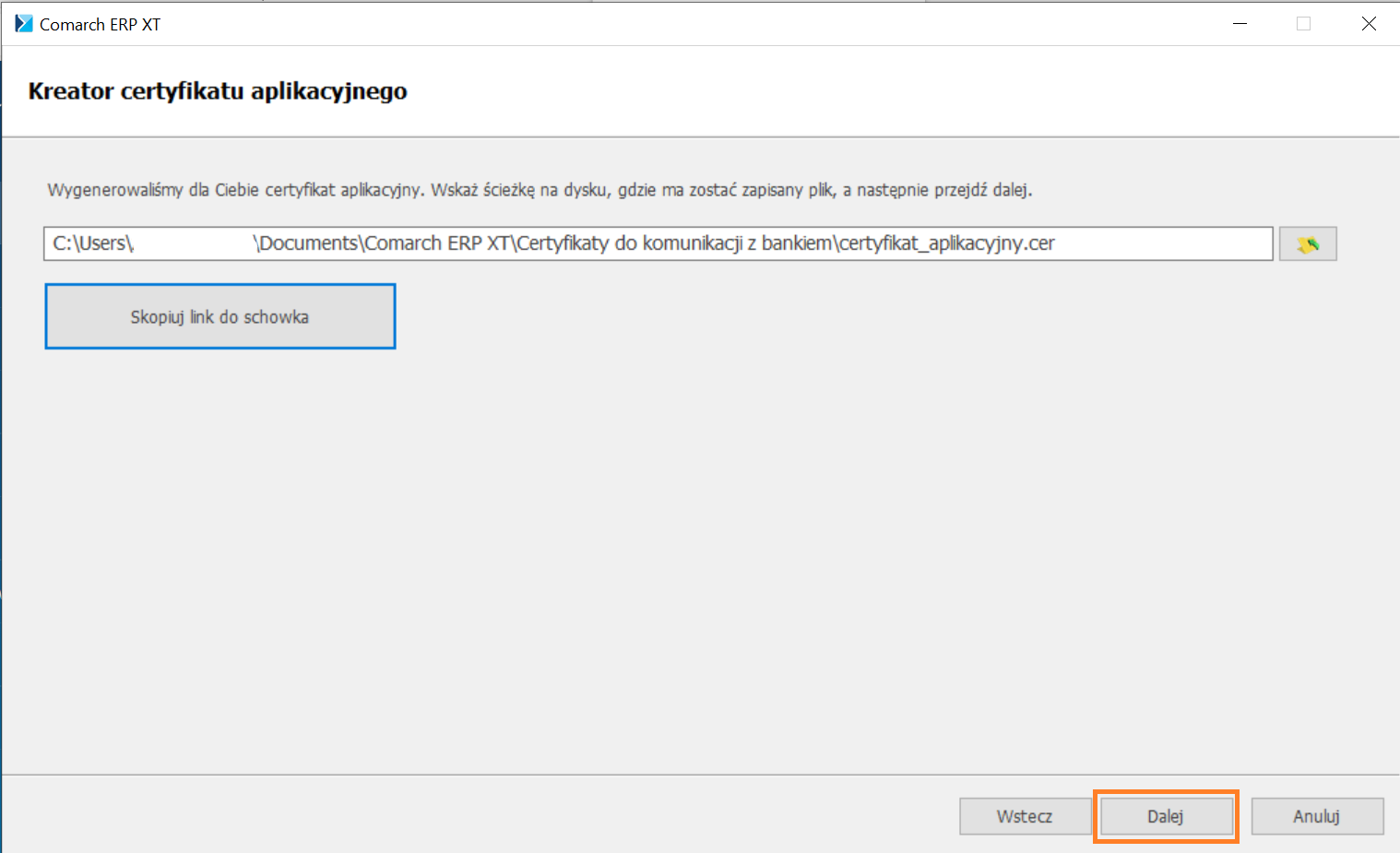1400x853 pixels.
Task: Click 'Certyfikaty do komunikacji z bankiem' path segment
Action: coord(674,244)
